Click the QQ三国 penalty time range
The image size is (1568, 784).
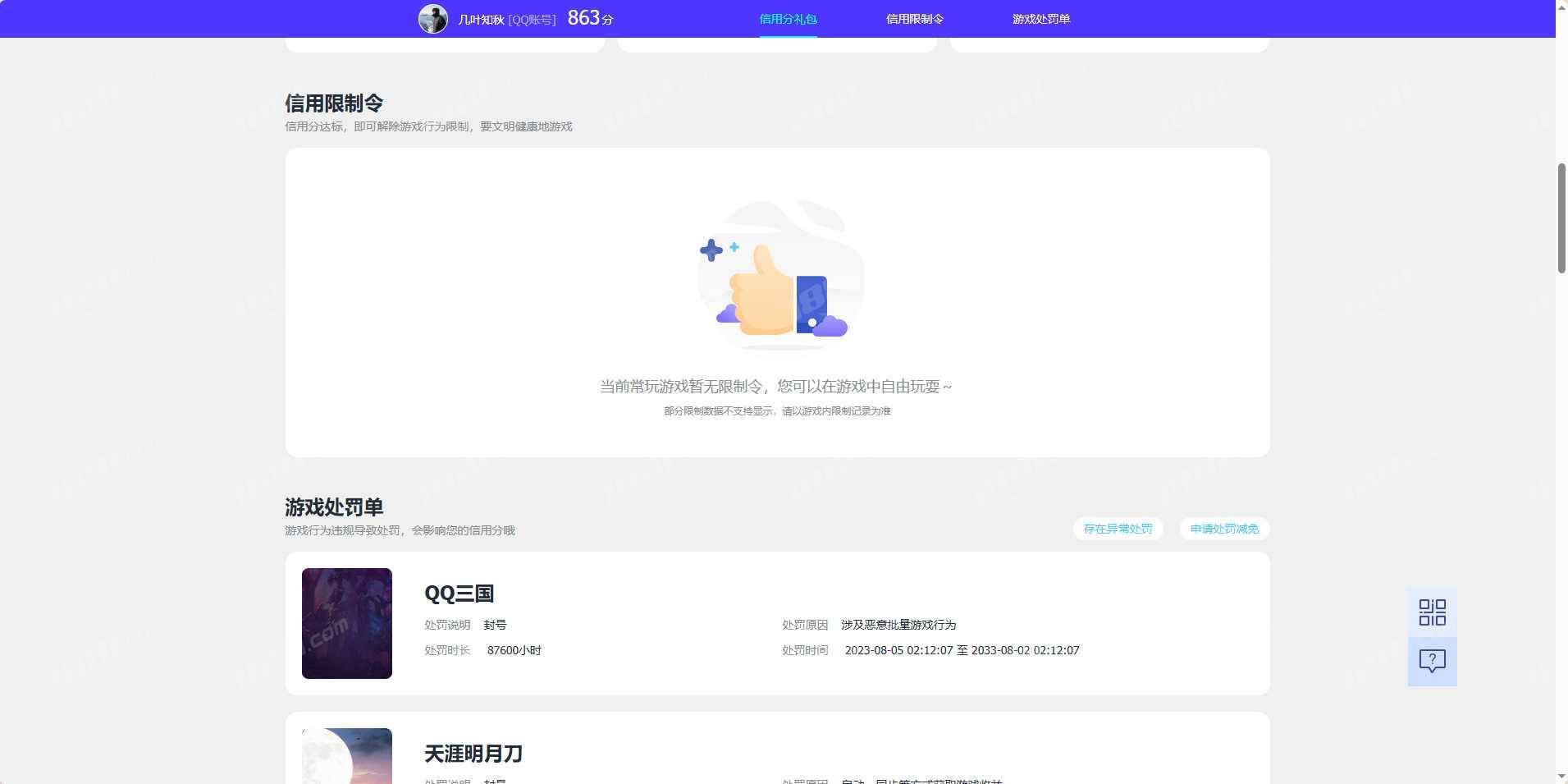(962, 650)
